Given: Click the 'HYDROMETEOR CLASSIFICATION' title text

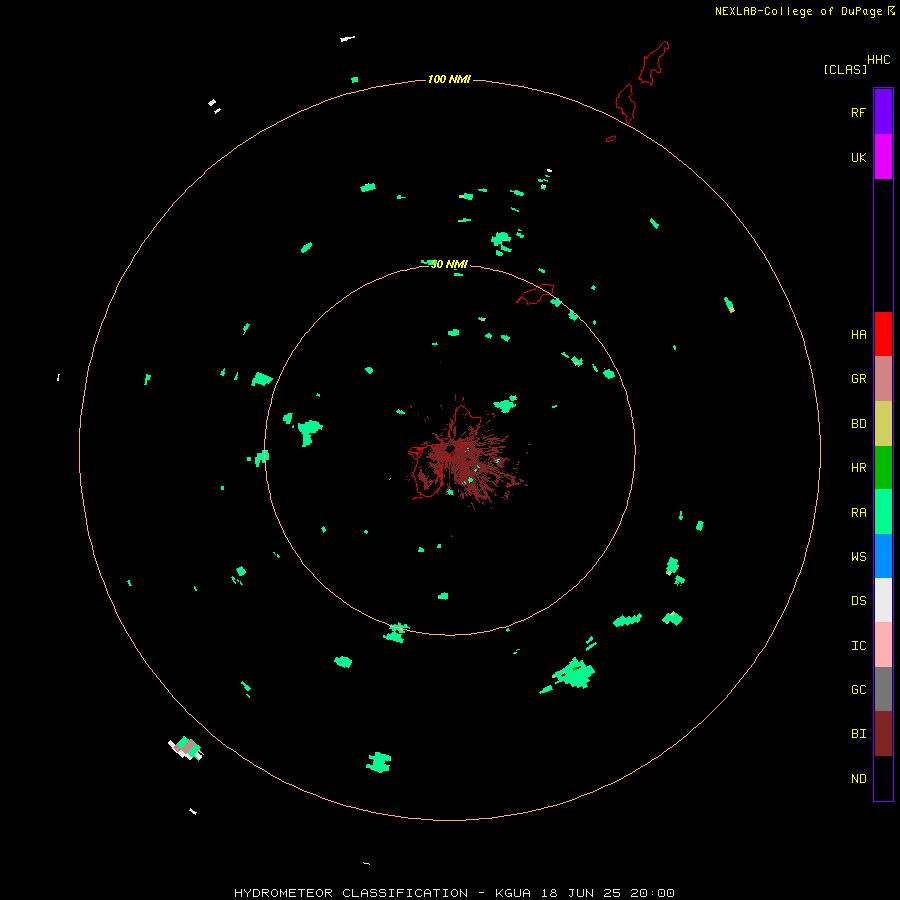Looking at the screenshot, I should [351, 893].
